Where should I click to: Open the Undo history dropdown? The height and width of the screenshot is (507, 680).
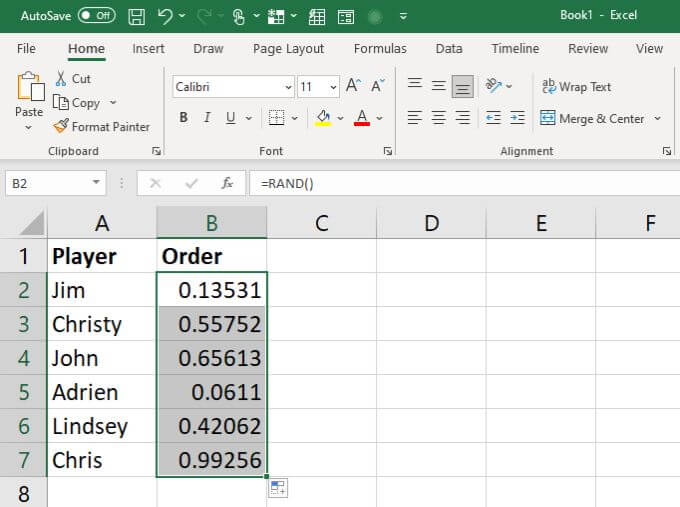[182, 16]
